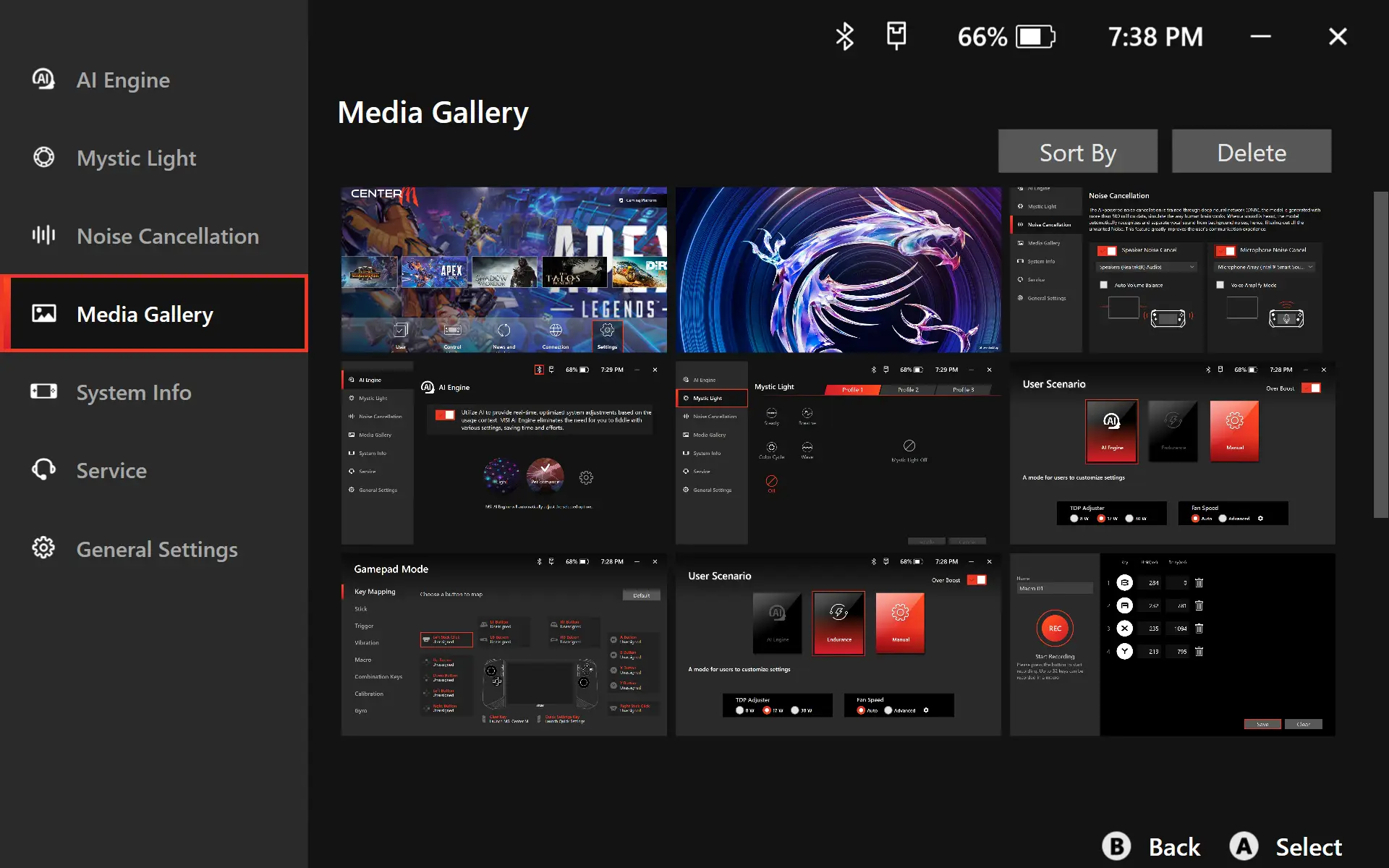This screenshot has height=868, width=1389.
Task: Select the System Info menu label
Action: tap(134, 392)
